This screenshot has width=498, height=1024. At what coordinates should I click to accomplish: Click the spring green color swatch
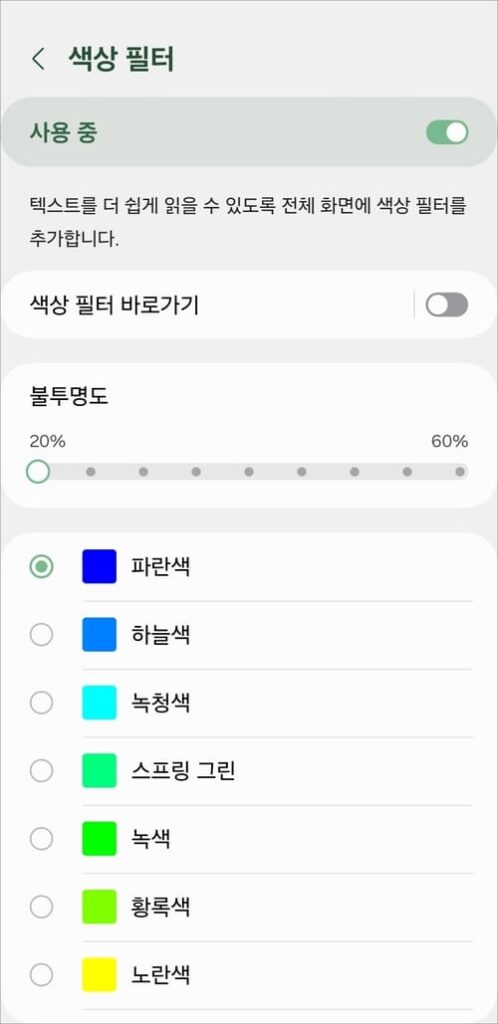pyautogui.click(x=99, y=771)
